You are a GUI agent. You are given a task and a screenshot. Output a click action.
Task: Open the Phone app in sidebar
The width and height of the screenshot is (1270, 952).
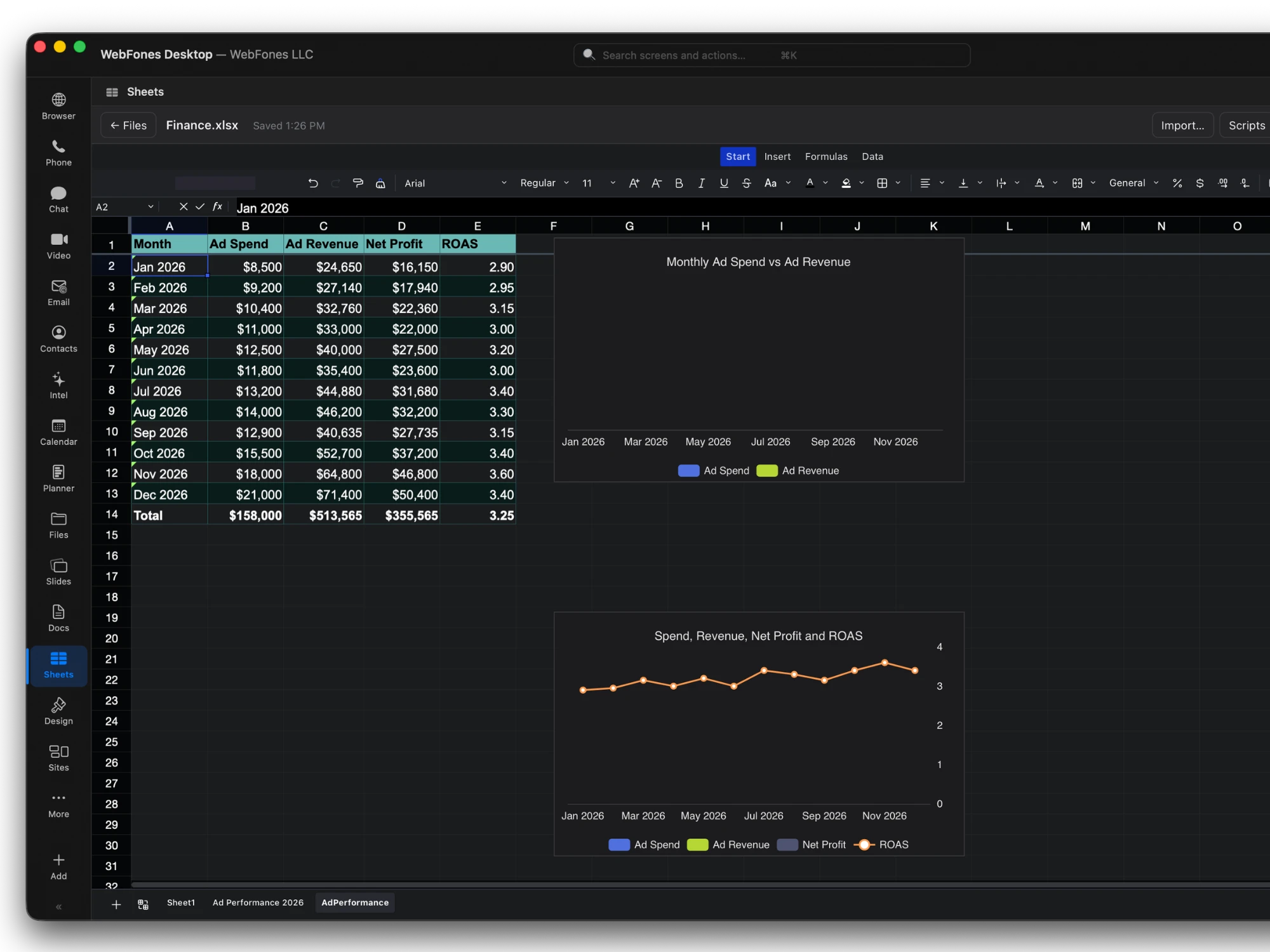coord(58,153)
